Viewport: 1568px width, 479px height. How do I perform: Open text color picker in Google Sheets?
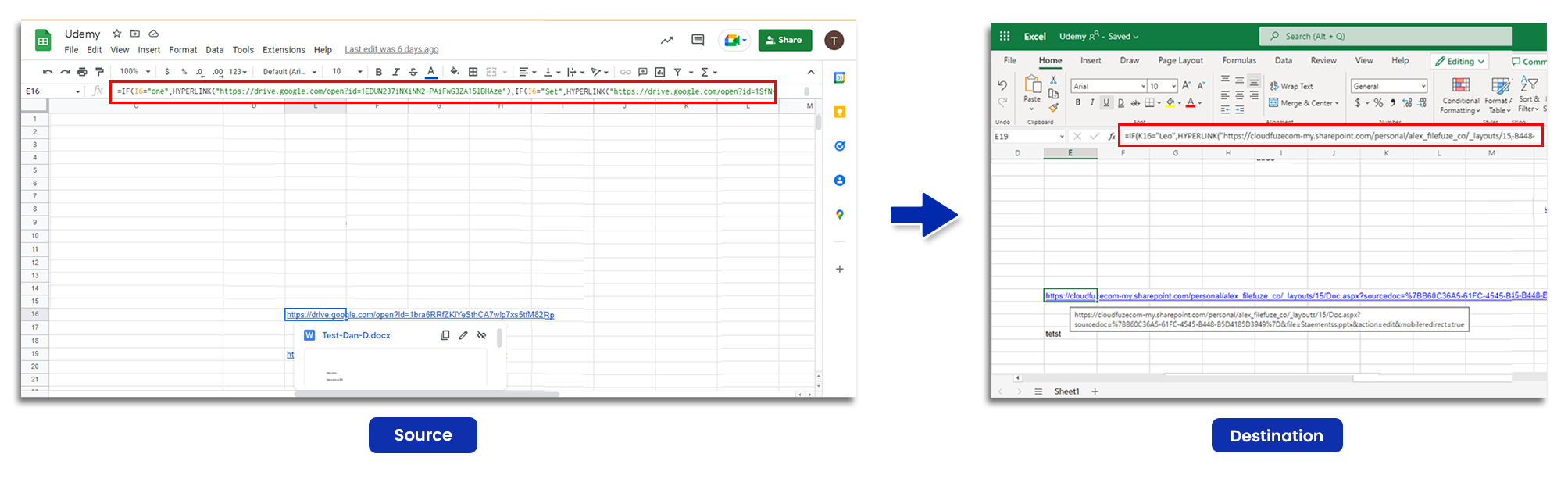point(430,72)
